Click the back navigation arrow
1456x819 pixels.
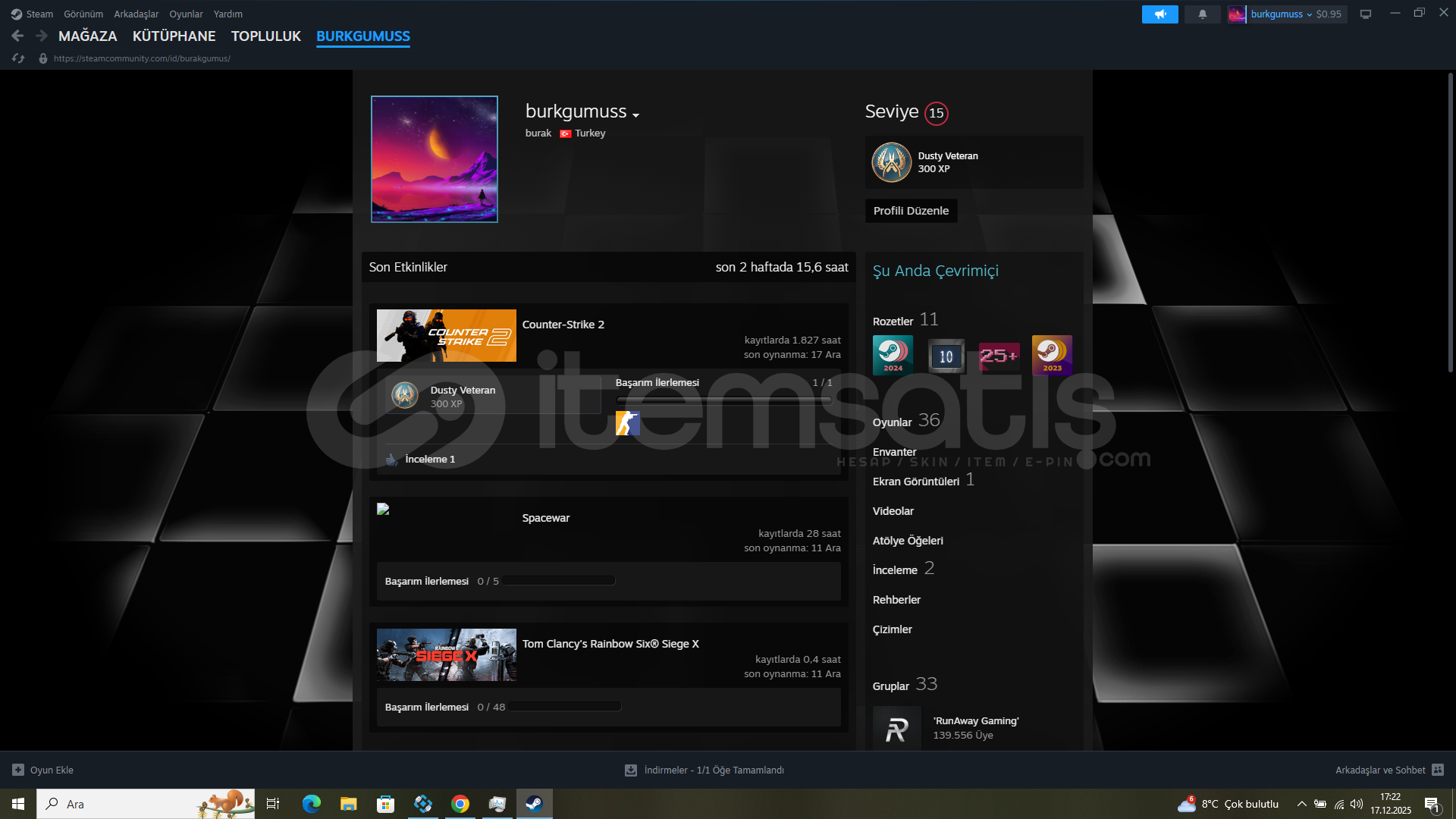point(17,36)
